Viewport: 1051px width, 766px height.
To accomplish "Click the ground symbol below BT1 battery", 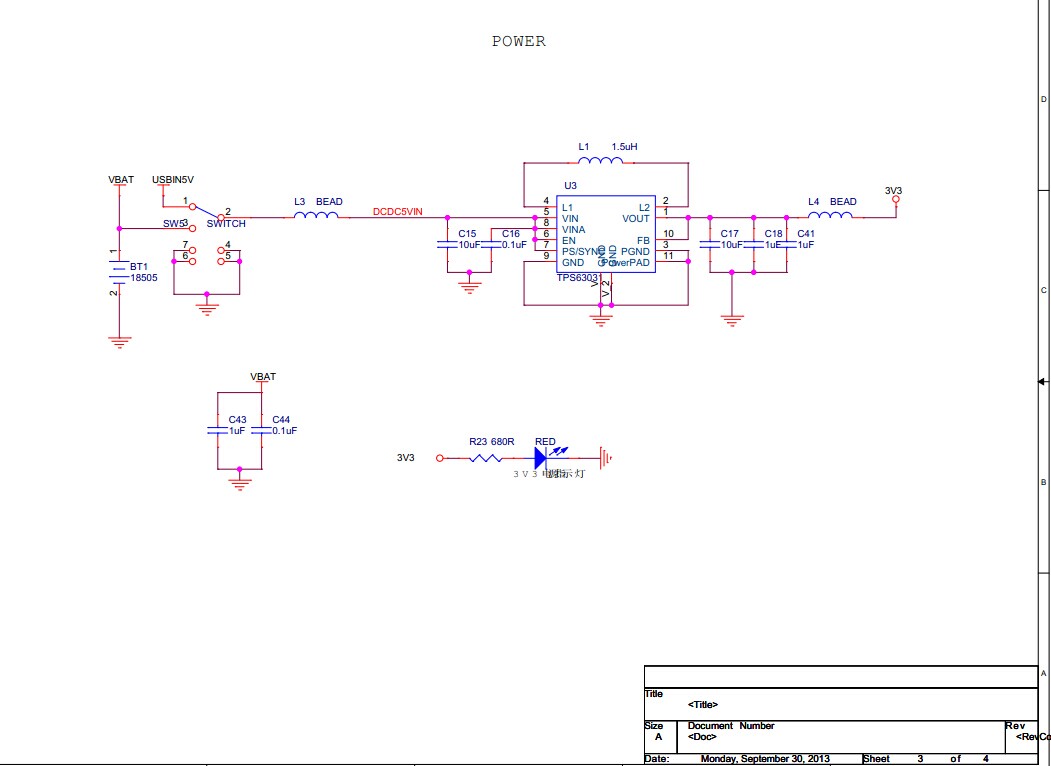I will [119, 341].
